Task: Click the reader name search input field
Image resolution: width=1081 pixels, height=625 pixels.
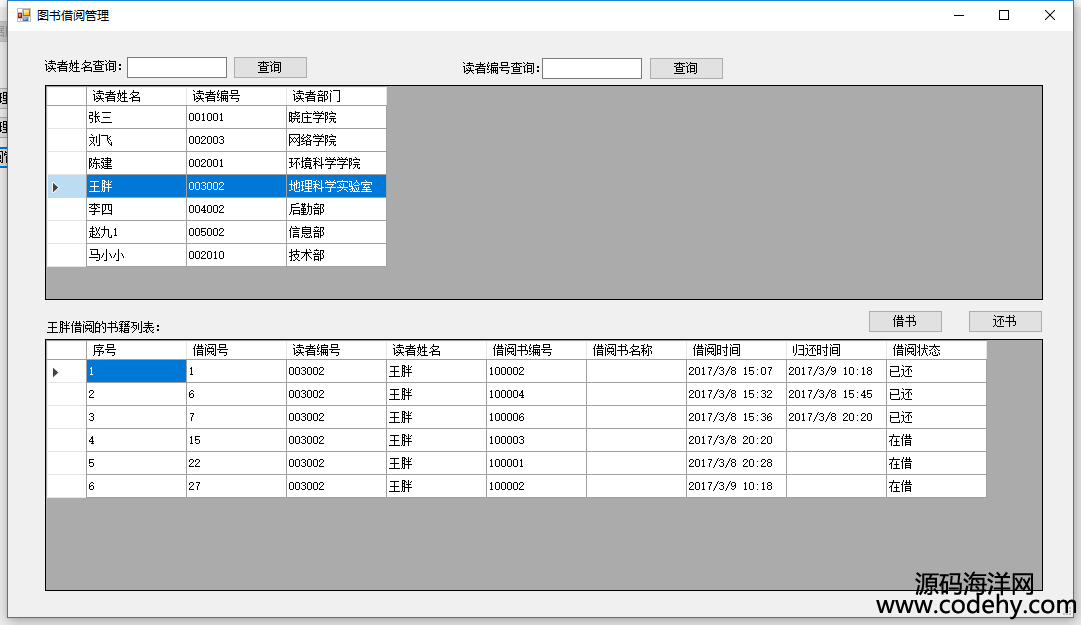Action: click(x=177, y=67)
